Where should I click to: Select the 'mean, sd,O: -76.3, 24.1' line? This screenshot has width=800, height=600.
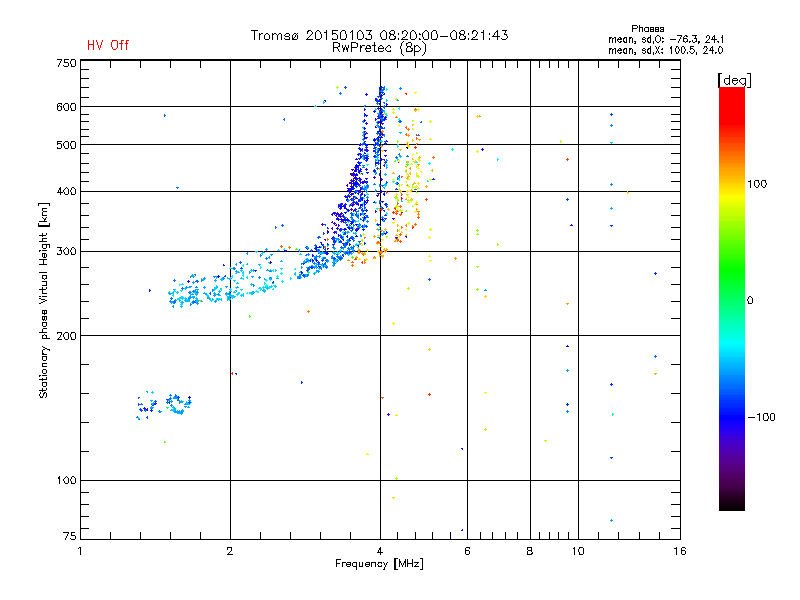666,39
